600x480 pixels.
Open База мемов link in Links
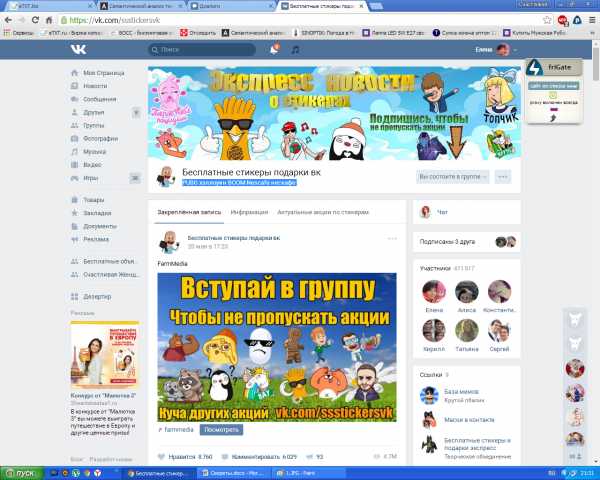point(461,392)
